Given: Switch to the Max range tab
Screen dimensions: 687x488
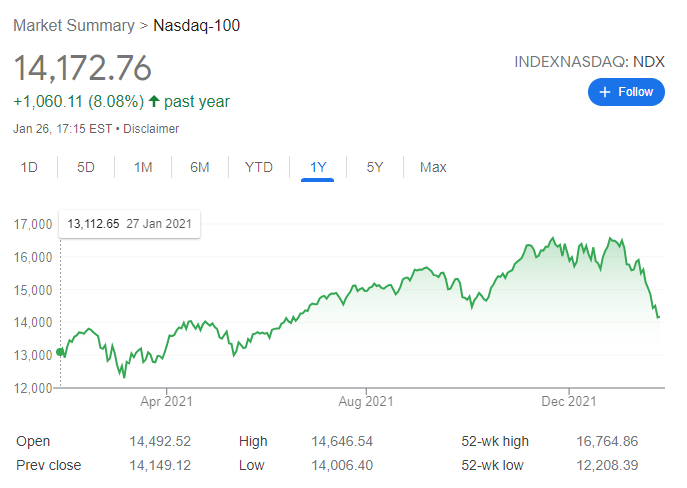Looking at the screenshot, I should [x=433, y=167].
